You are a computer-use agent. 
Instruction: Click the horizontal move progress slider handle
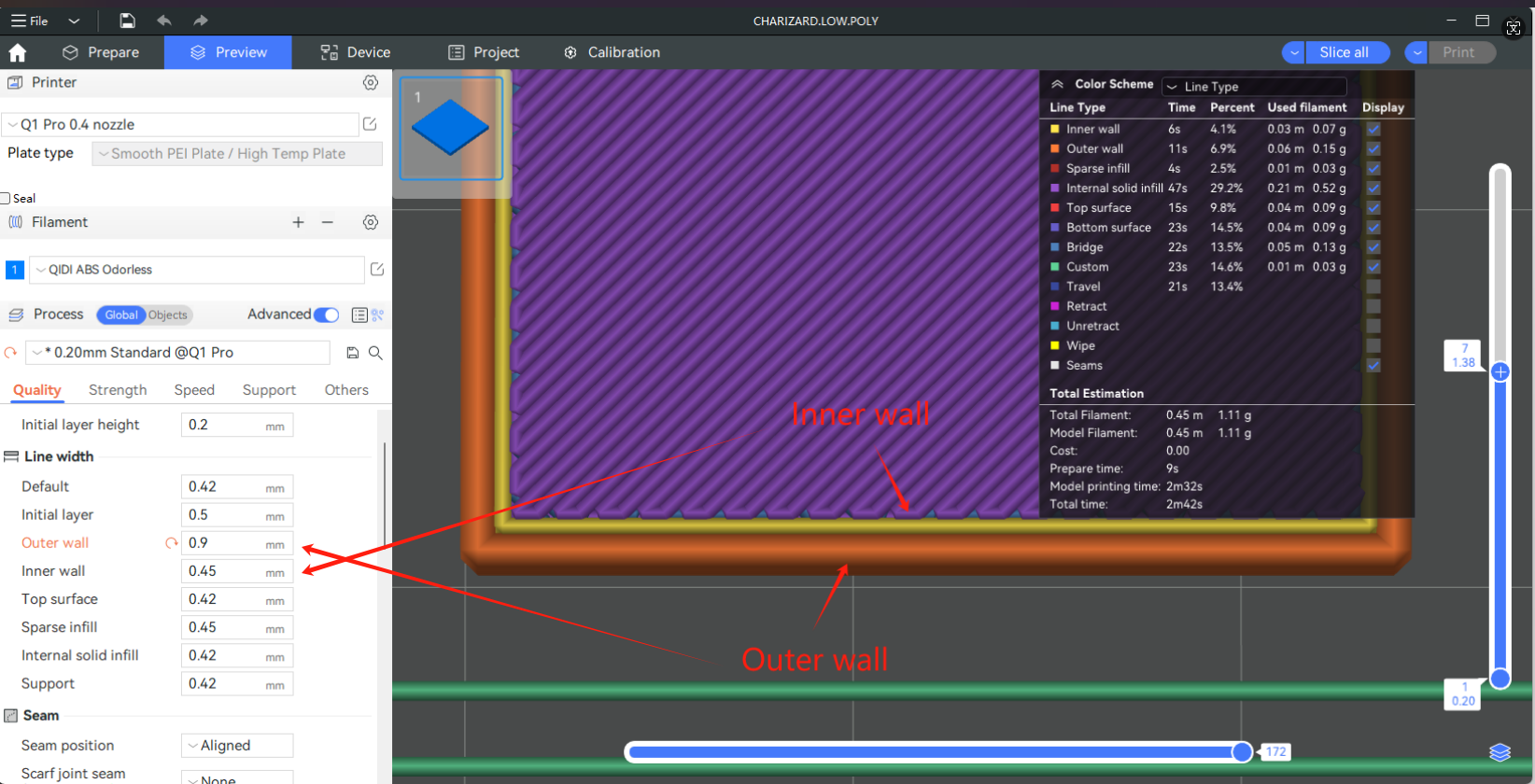pyautogui.click(x=1242, y=752)
